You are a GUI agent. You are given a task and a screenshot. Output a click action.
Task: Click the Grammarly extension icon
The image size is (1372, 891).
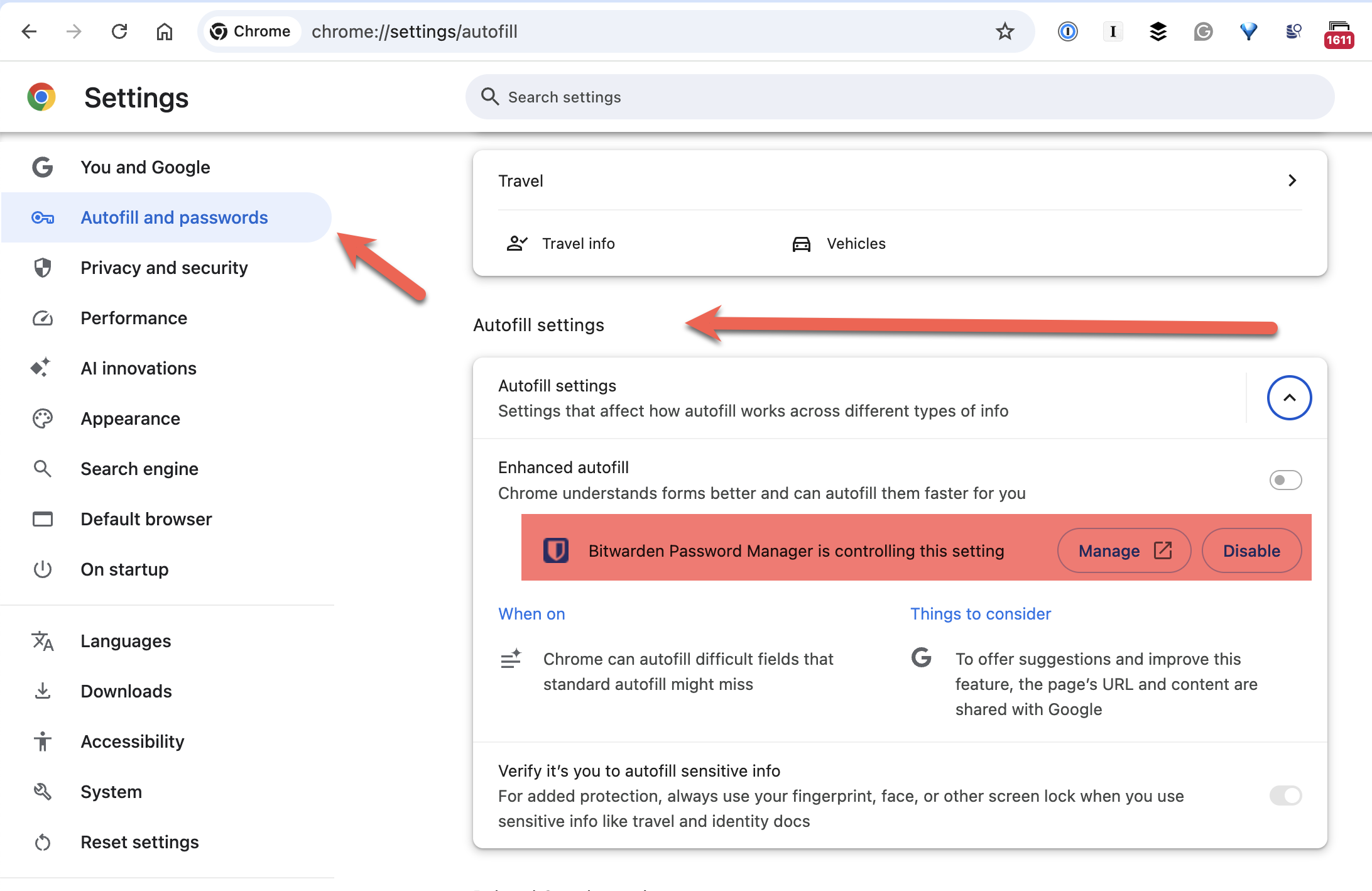point(1203,31)
